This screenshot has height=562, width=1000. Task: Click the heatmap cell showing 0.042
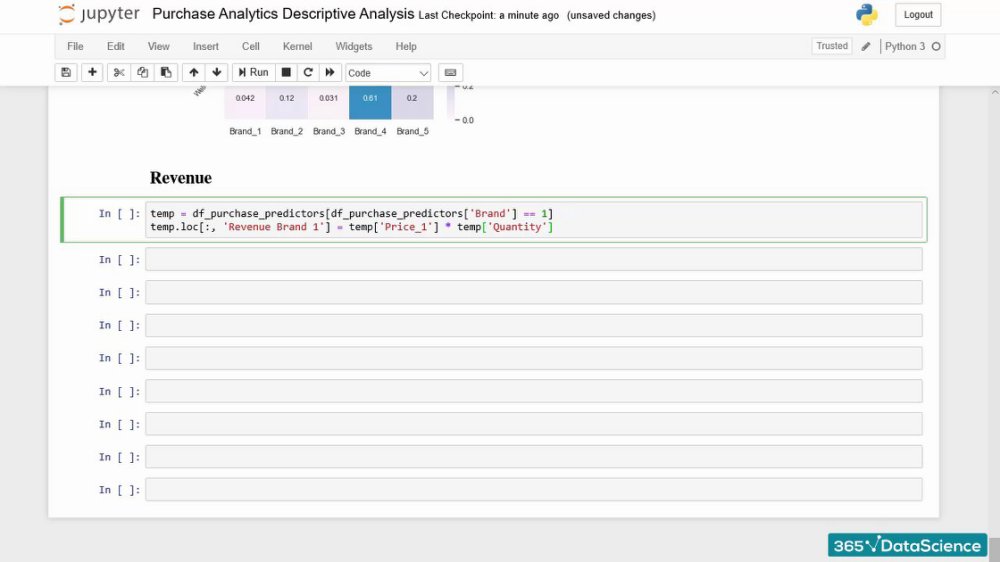pos(245,102)
